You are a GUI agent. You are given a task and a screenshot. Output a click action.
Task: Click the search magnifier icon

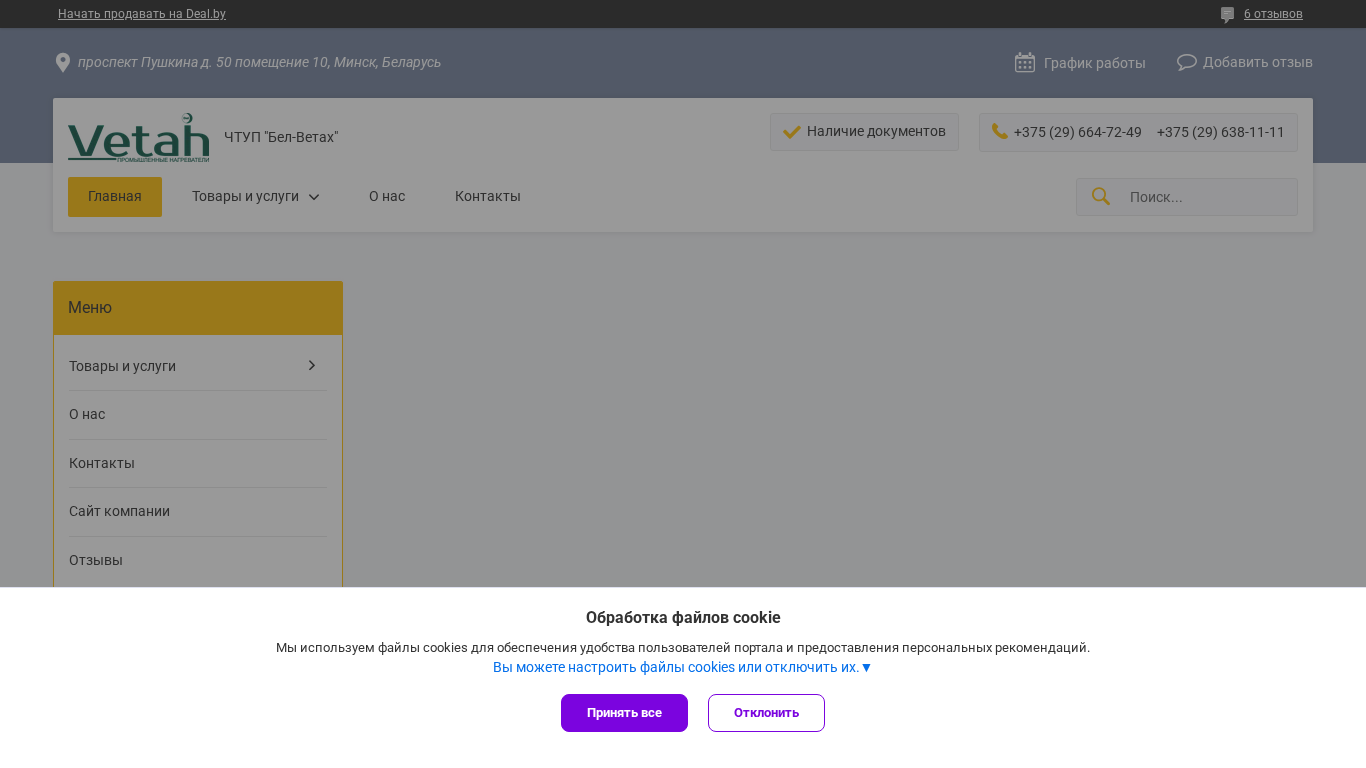coord(1101,196)
